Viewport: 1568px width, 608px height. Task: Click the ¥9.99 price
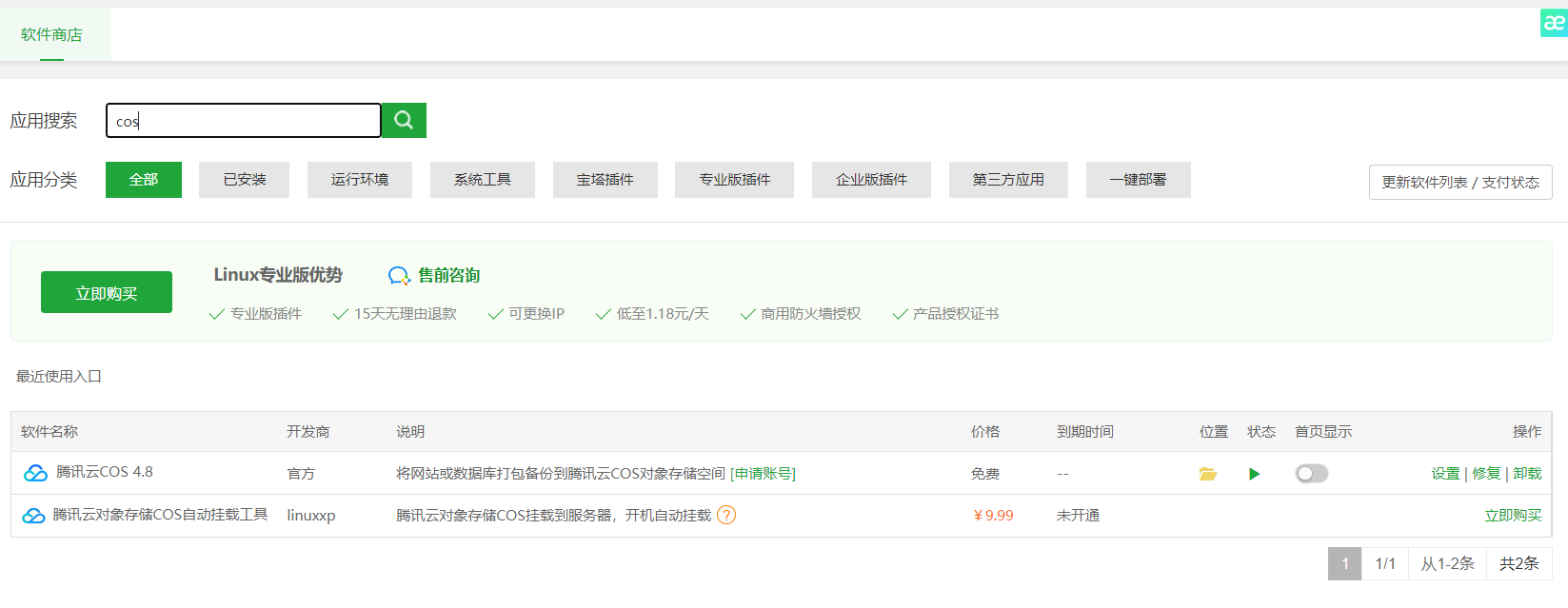pos(993,516)
